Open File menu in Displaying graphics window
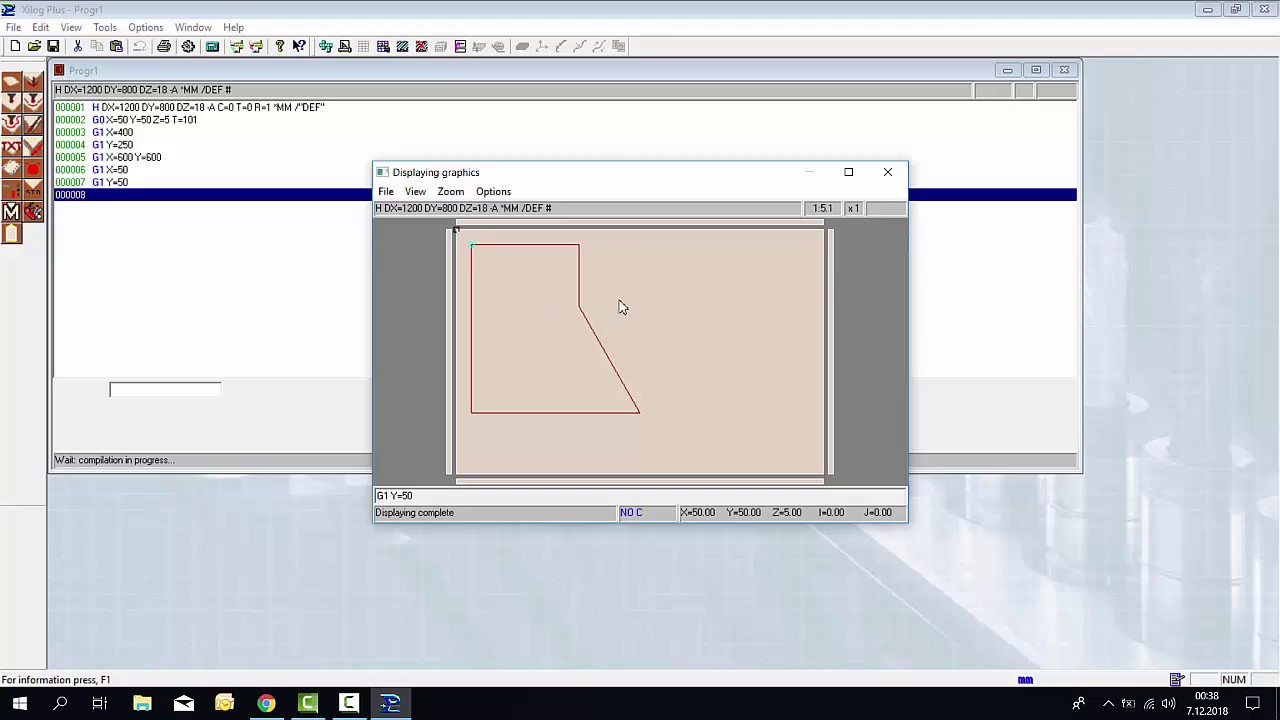 click(386, 191)
